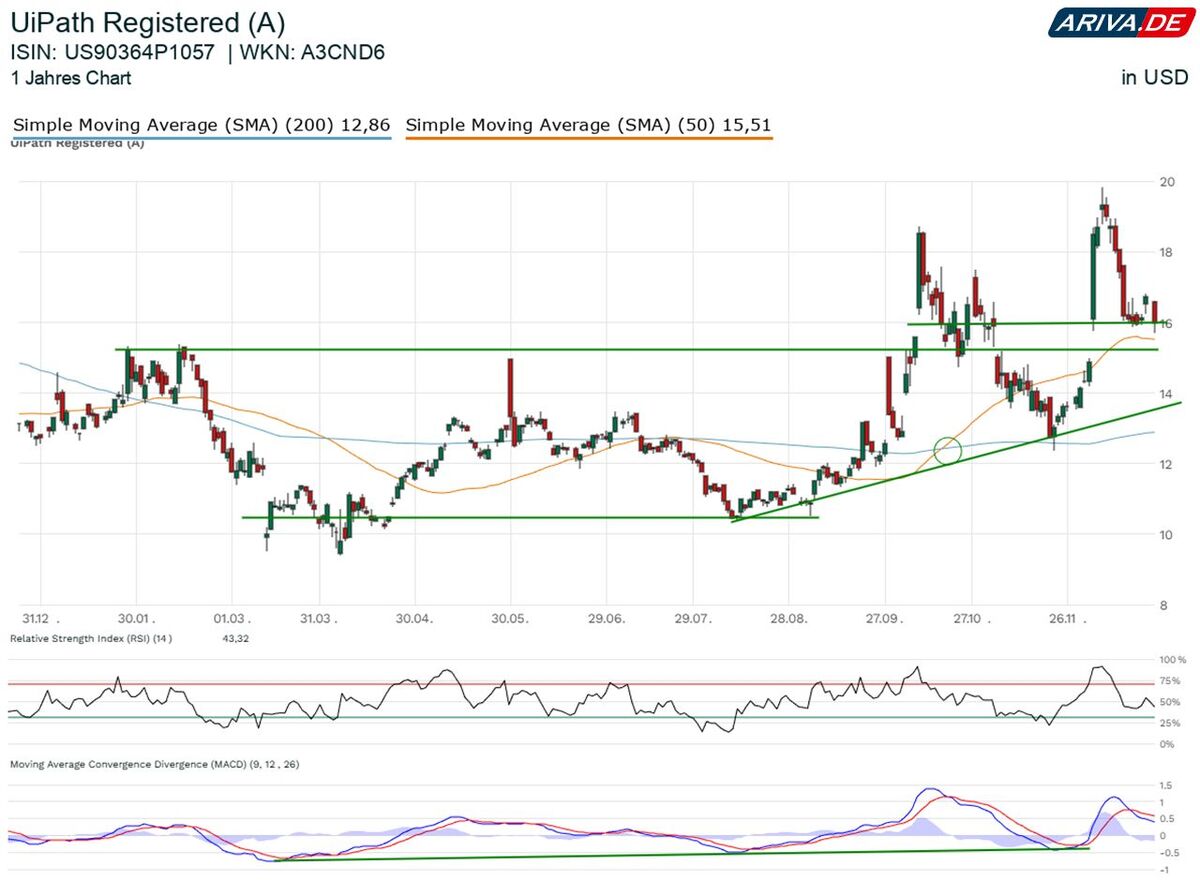Click the 1 Jahres Chart label
This screenshot has height=881, width=1200.
pyautogui.click(x=71, y=78)
